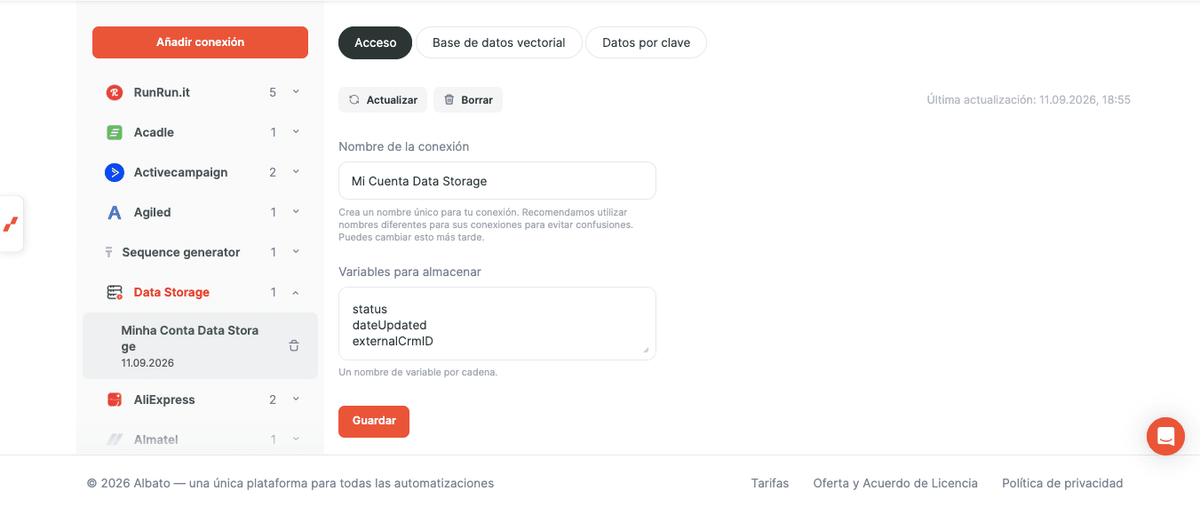Expand the Almatel connections chevron
1200x505 pixels.
click(x=295, y=439)
